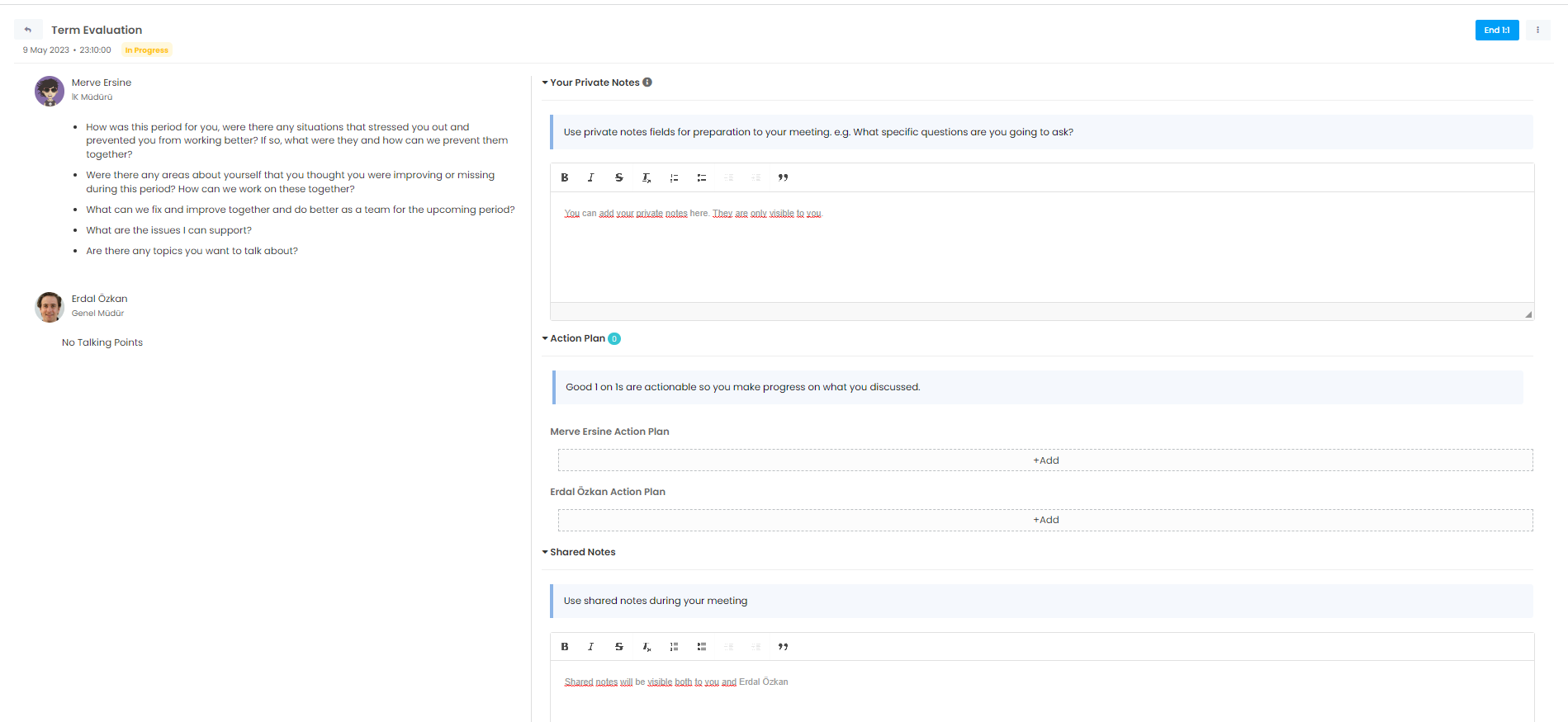Viewport: 1568px width, 722px height.
Task: Click the In Progress status label
Action: 147,50
